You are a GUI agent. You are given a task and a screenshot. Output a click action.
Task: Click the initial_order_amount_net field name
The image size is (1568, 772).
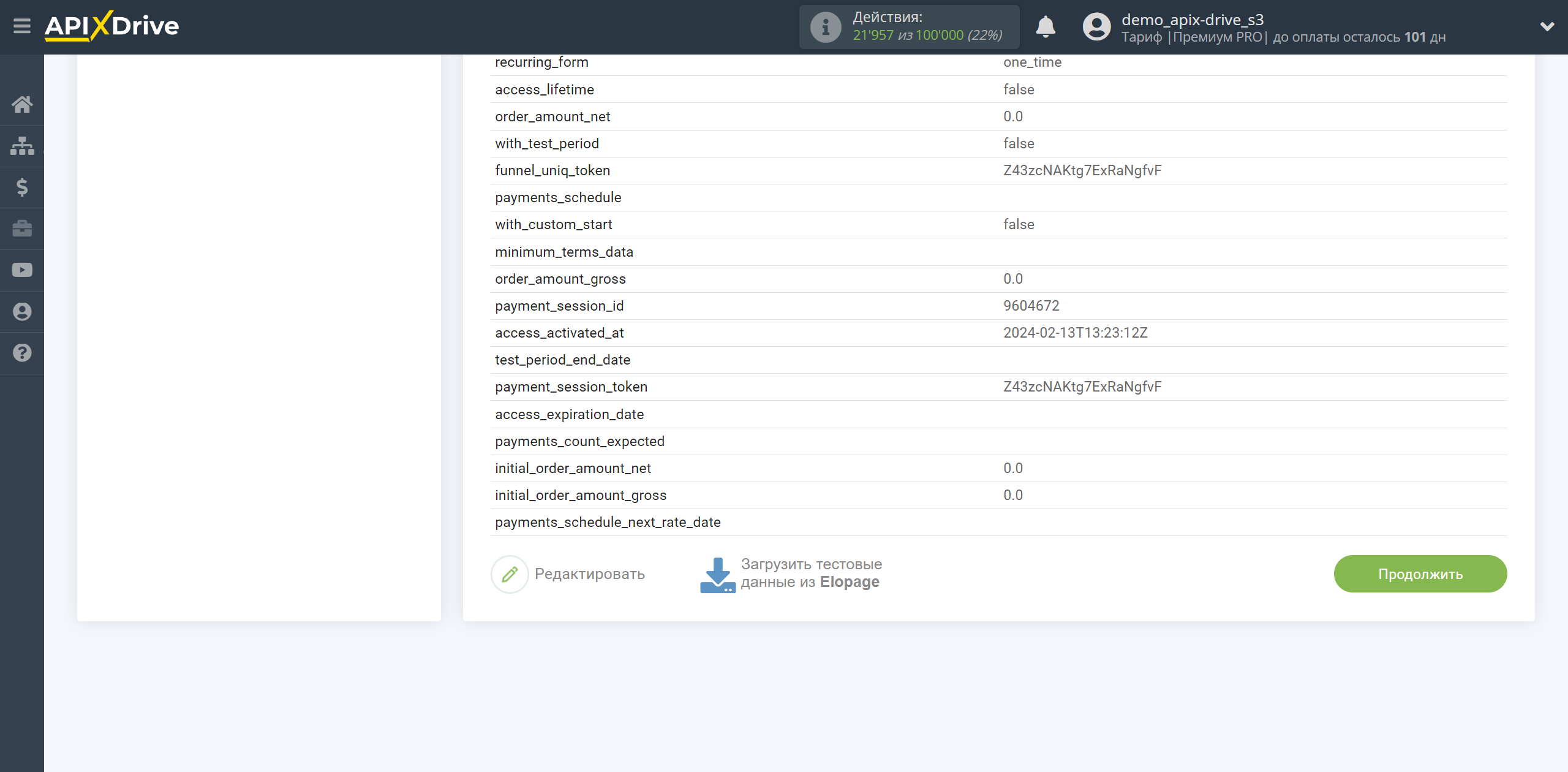point(573,468)
